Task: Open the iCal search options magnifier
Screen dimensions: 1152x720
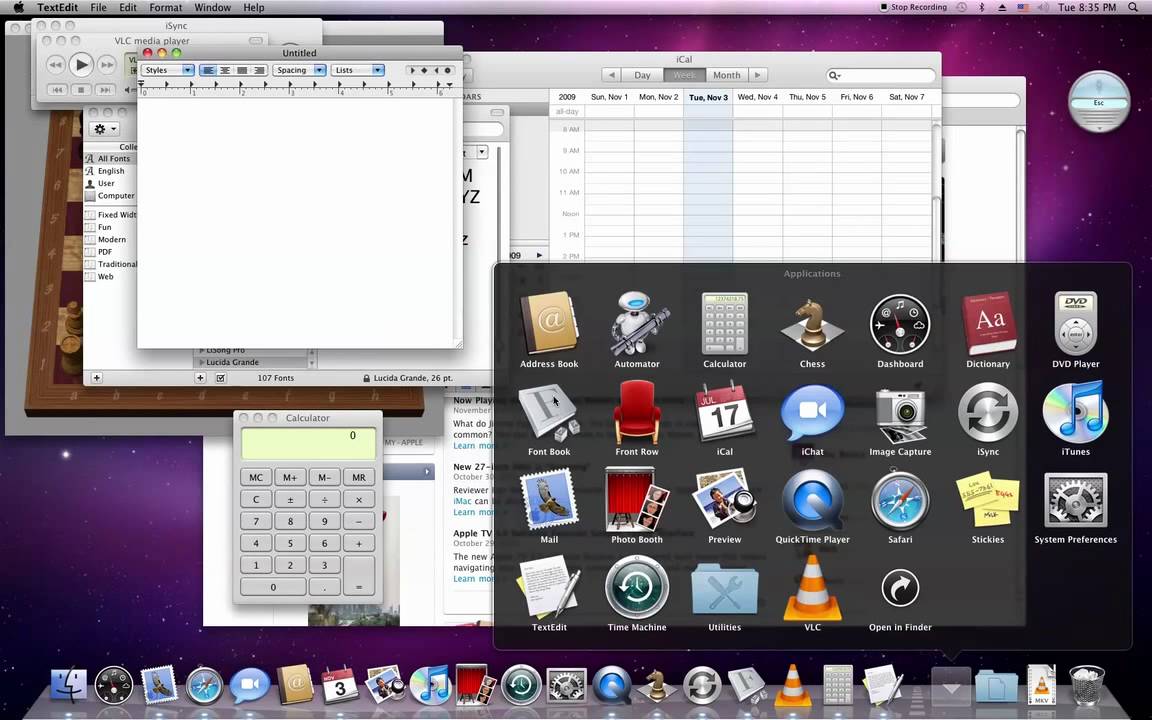Action: tap(835, 75)
